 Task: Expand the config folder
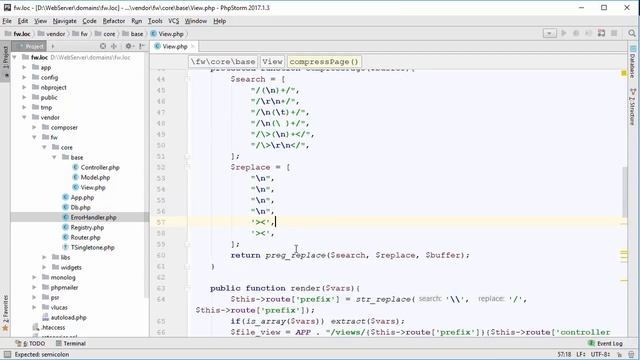24,77
